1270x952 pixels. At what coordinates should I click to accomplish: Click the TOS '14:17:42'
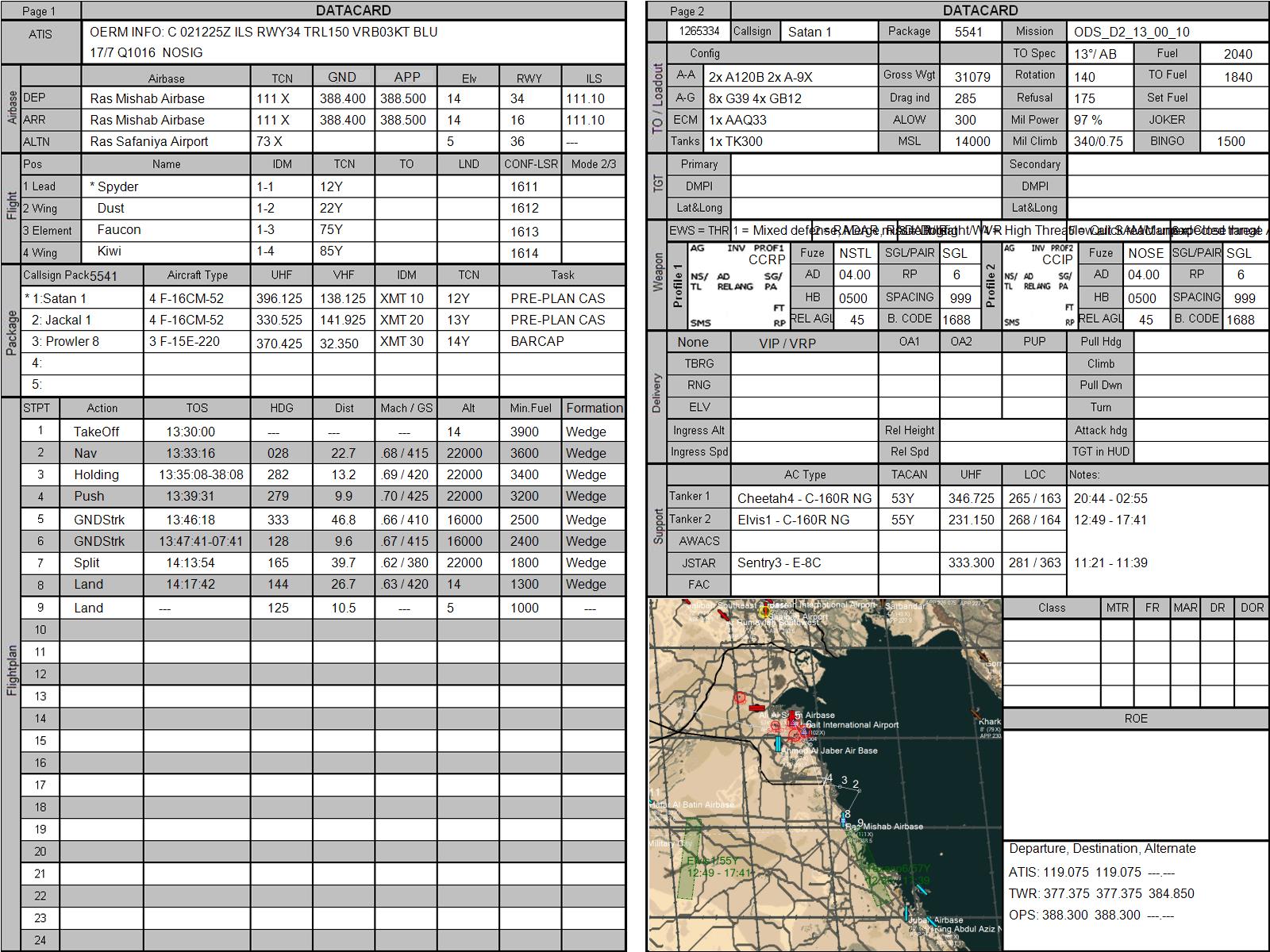[190, 584]
